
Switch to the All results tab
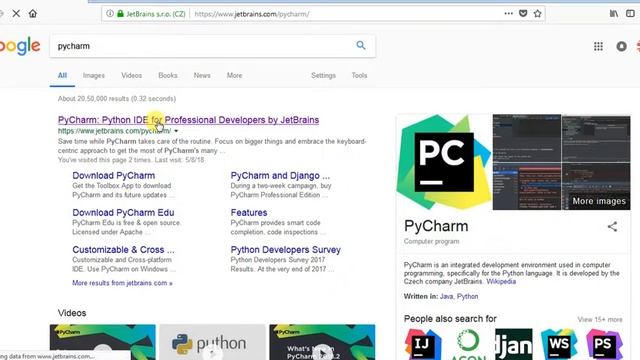62,76
